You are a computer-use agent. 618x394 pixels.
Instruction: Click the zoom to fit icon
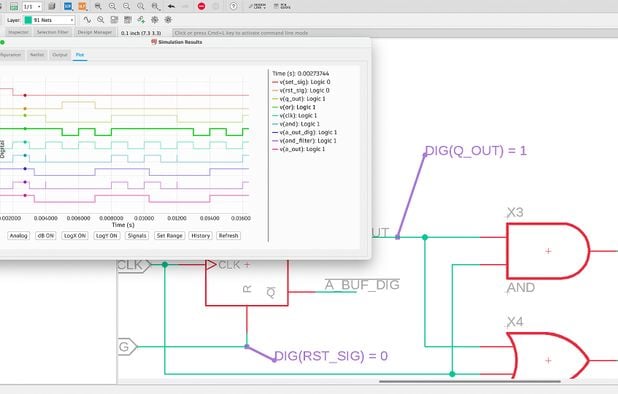(x=98, y=6)
